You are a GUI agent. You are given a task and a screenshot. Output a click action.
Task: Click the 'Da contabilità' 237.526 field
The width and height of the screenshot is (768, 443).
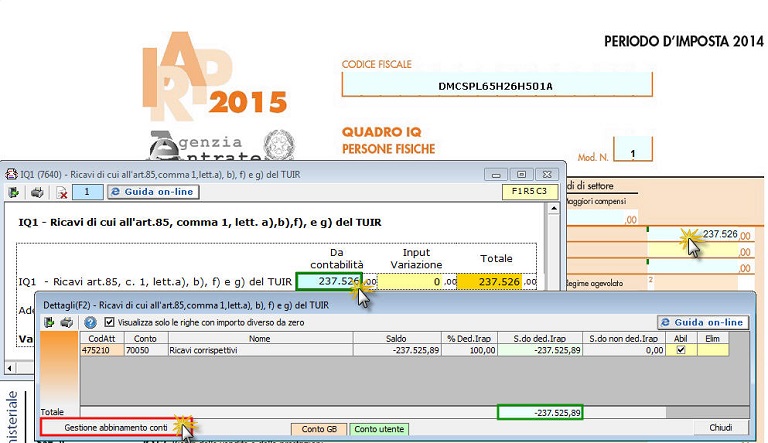click(327, 282)
